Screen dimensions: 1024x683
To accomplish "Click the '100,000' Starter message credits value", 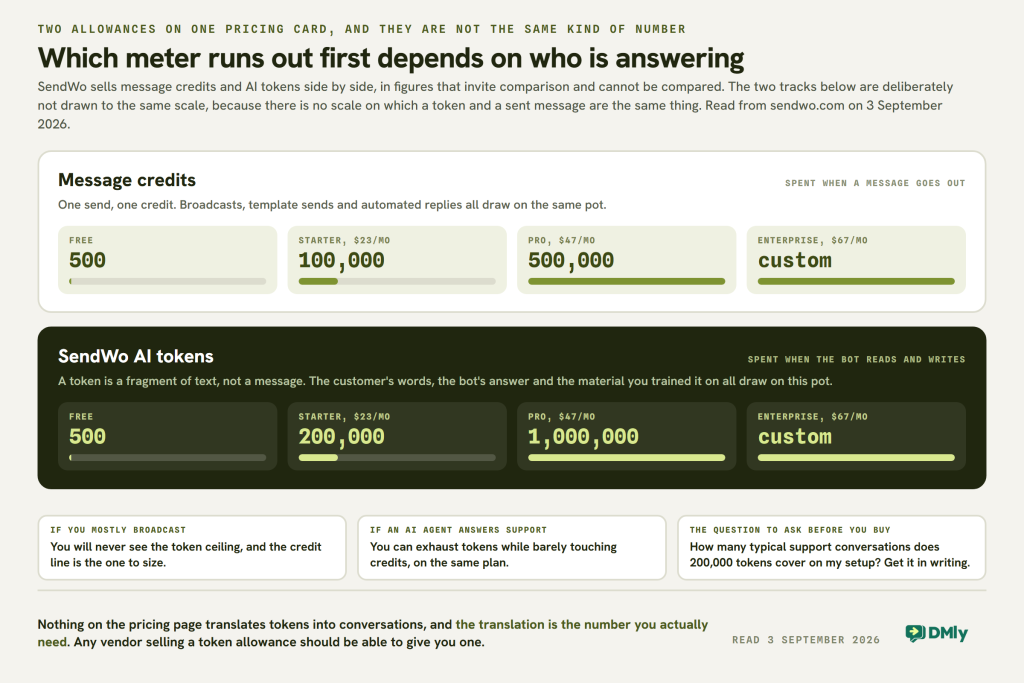I will coord(342,261).
